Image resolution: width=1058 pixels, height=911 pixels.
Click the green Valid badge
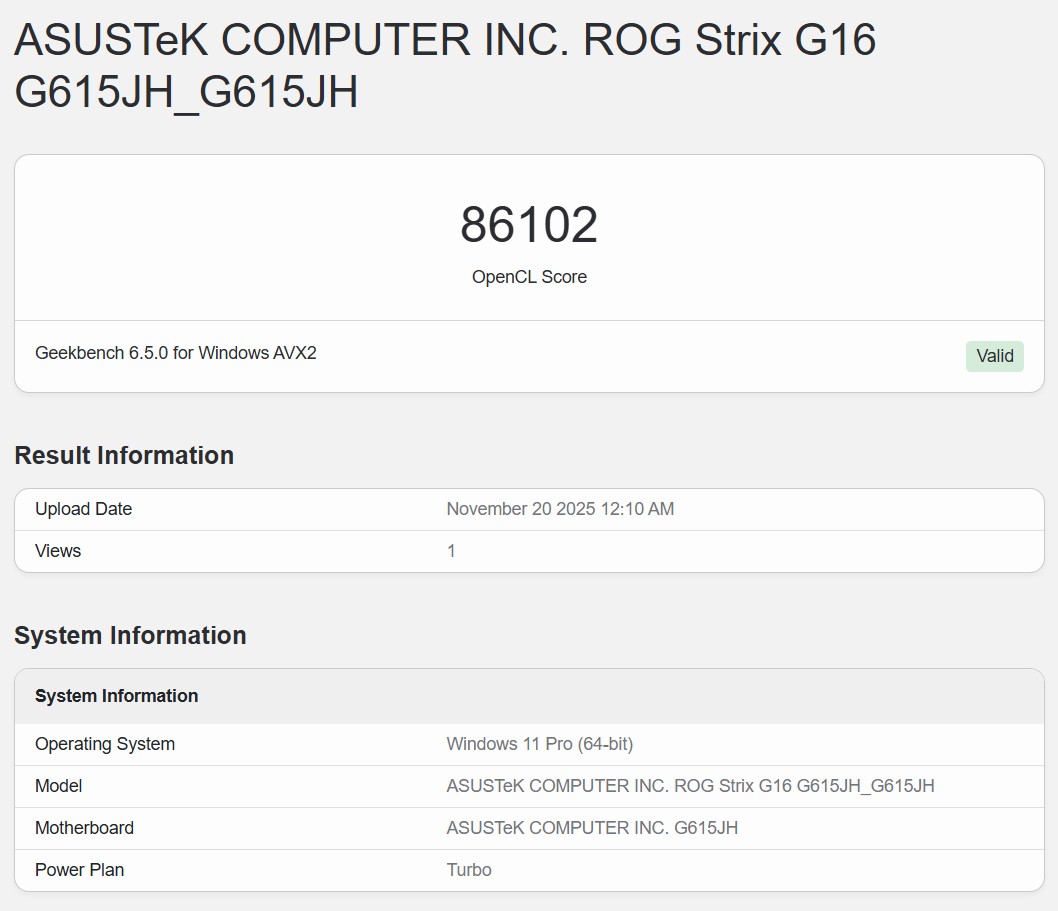(994, 356)
